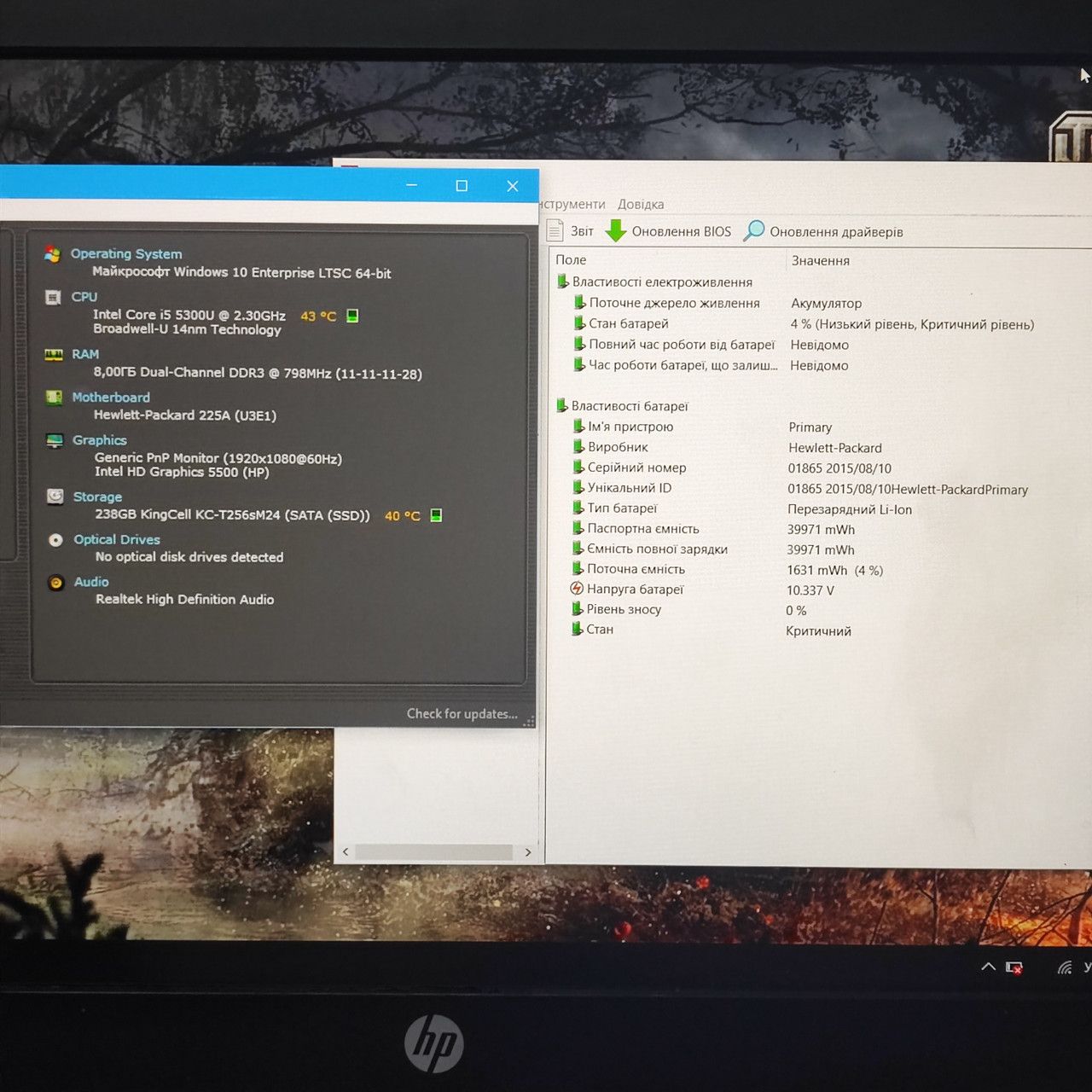
Task: Click the Check for updates link
Action: tap(462, 713)
